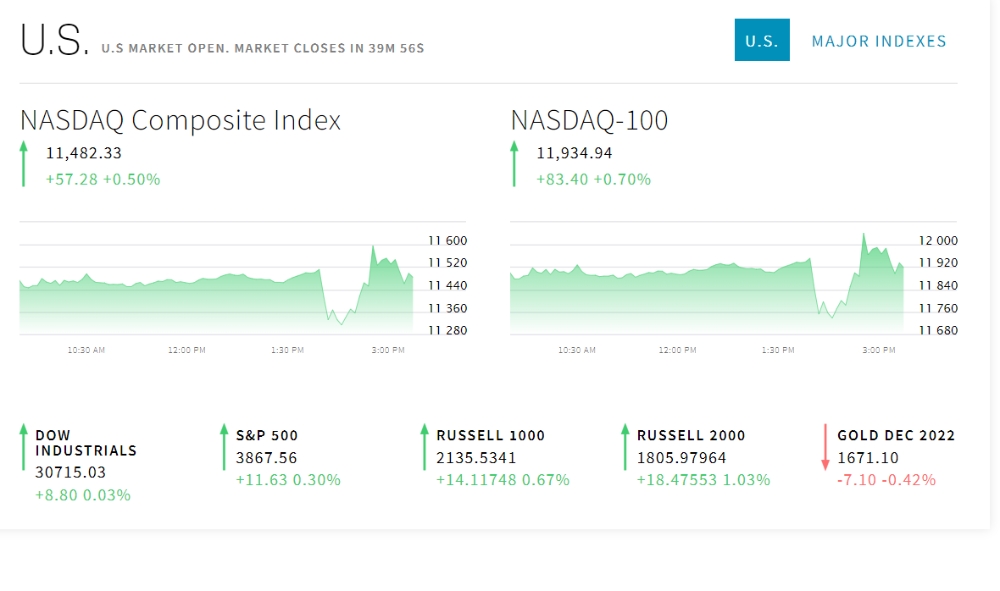Select the change +14.11748 0.67%
This screenshot has height=591, width=1000.
(503, 479)
